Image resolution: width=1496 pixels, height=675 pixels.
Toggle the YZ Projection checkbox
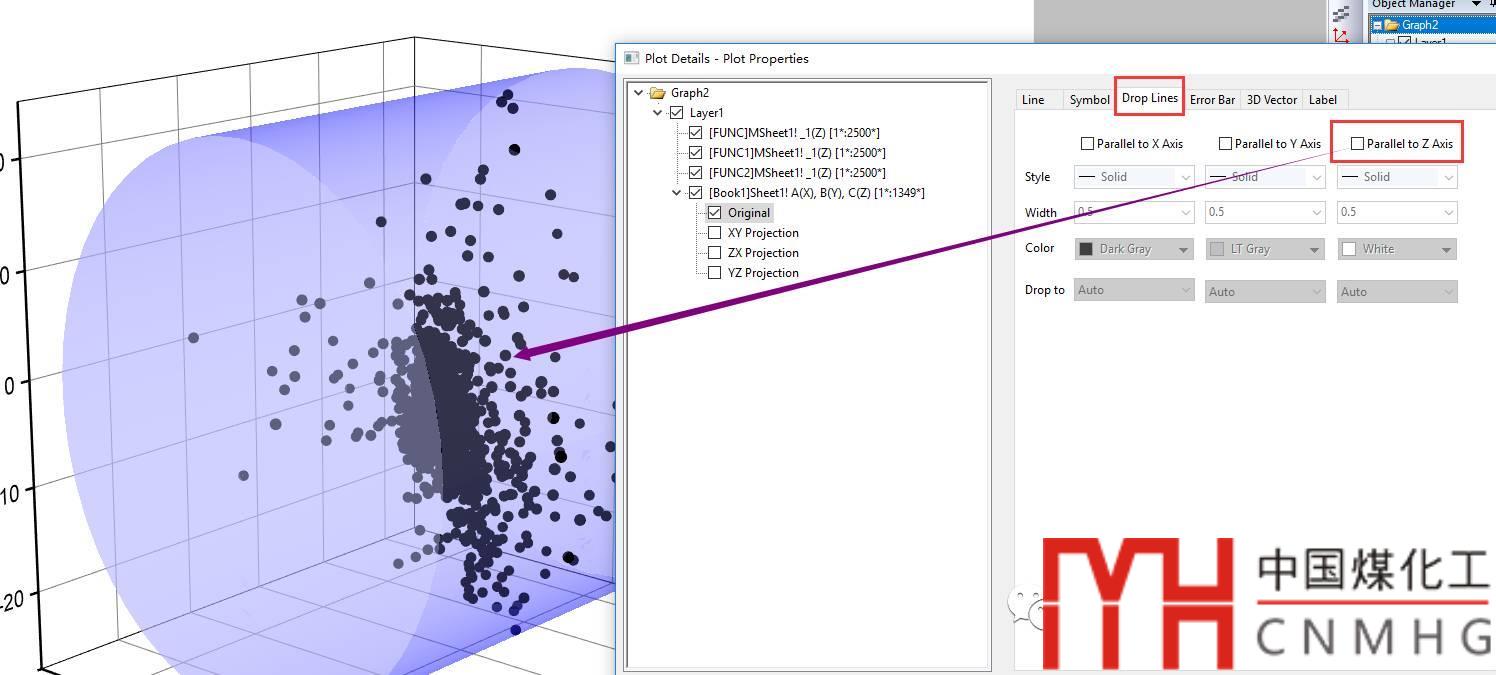tap(714, 273)
